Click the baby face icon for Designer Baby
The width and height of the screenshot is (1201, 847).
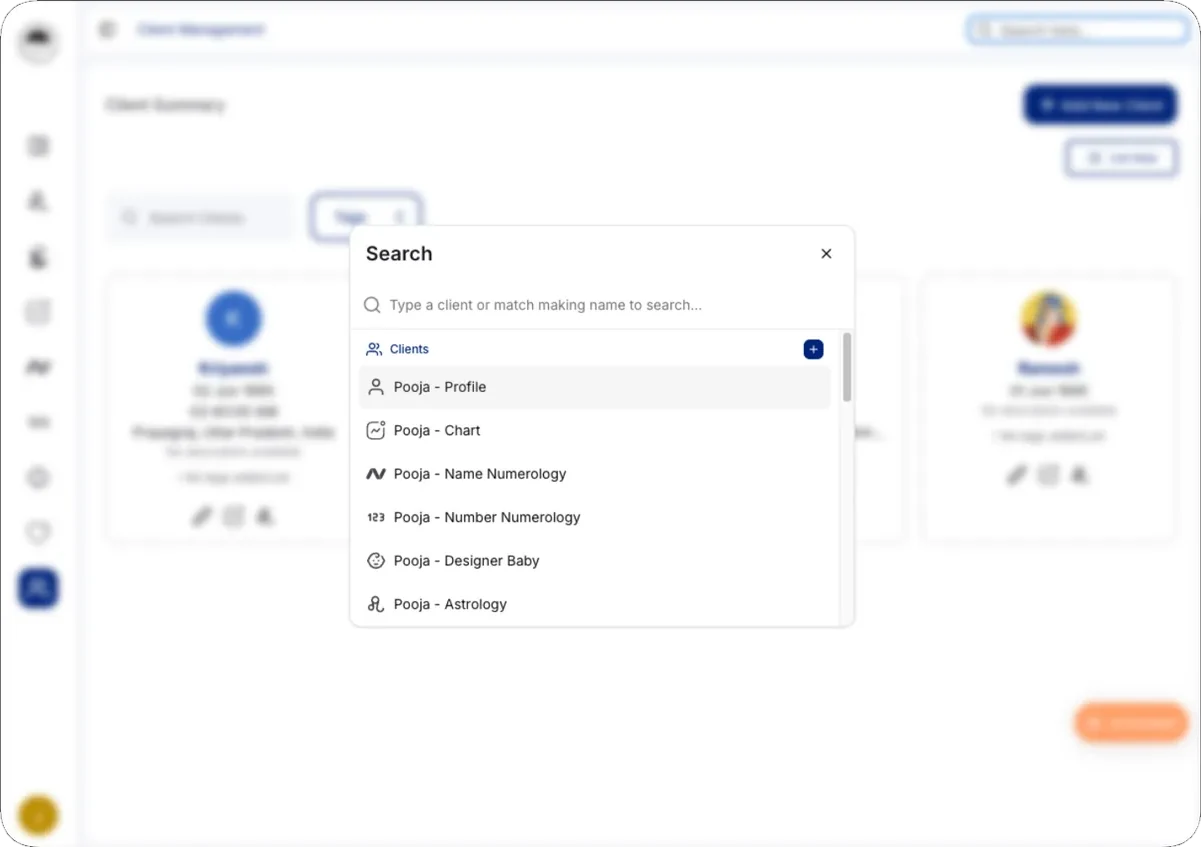tap(376, 561)
